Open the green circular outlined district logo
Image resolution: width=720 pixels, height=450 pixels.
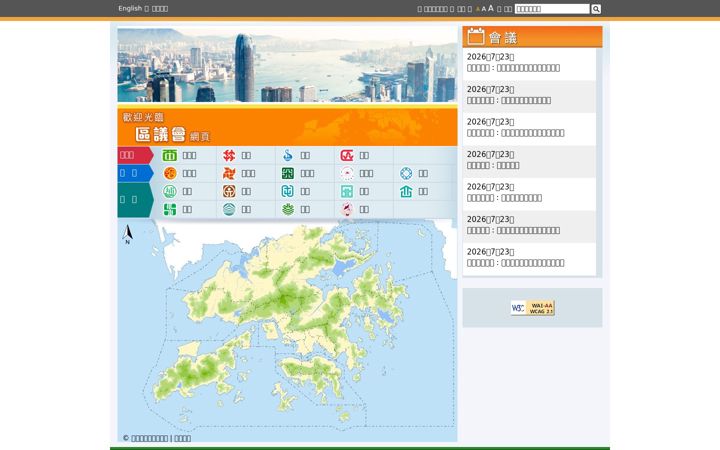pos(170,191)
